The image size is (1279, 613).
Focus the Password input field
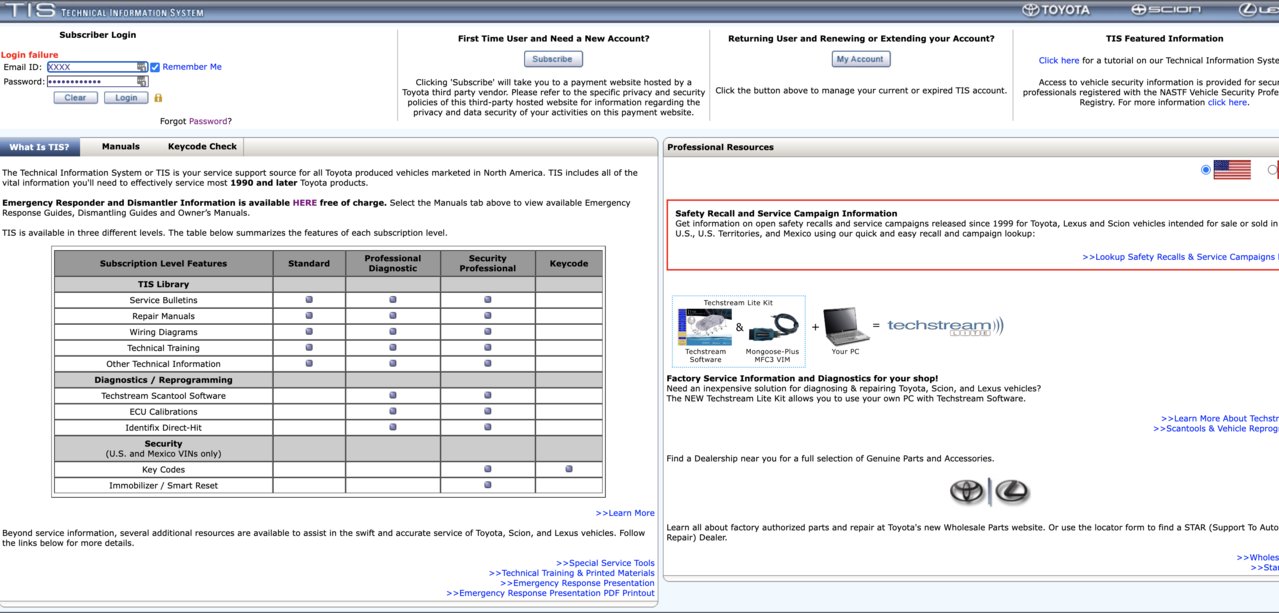point(97,82)
